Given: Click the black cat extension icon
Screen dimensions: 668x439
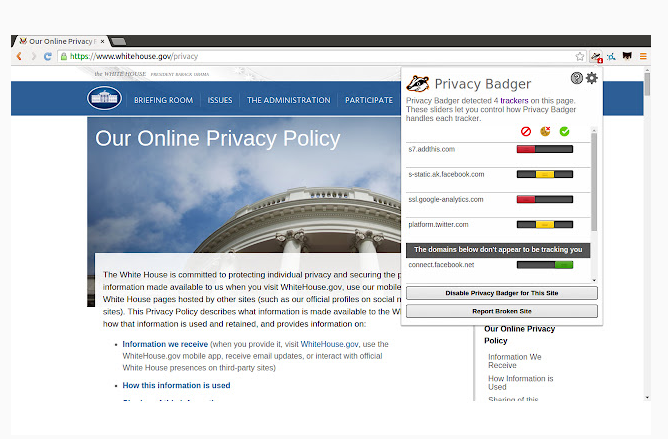Looking at the screenshot, I should coord(627,56).
